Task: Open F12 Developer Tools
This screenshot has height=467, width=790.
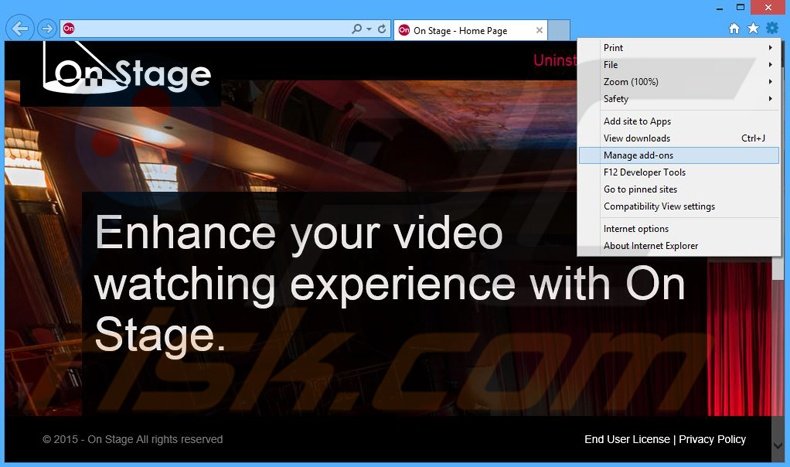Action: (x=679, y=172)
